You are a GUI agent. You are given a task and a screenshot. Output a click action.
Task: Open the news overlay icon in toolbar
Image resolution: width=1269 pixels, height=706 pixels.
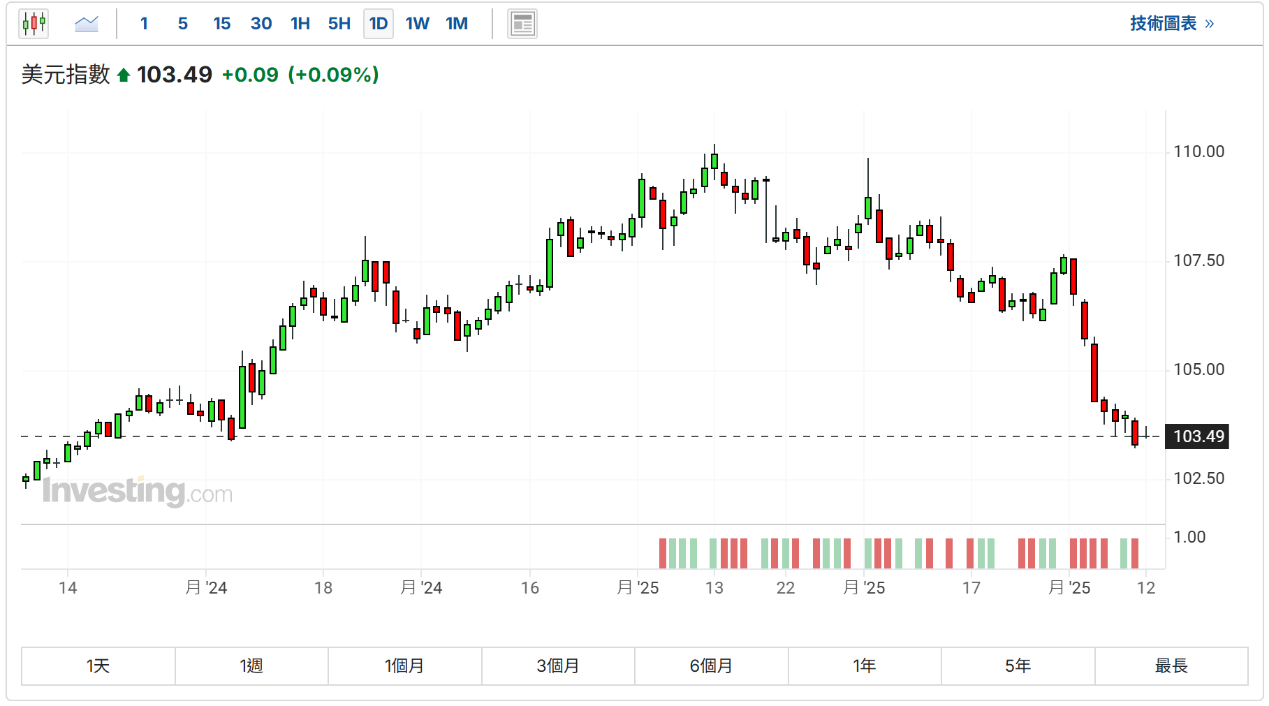pyautogui.click(x=522, y=23)
